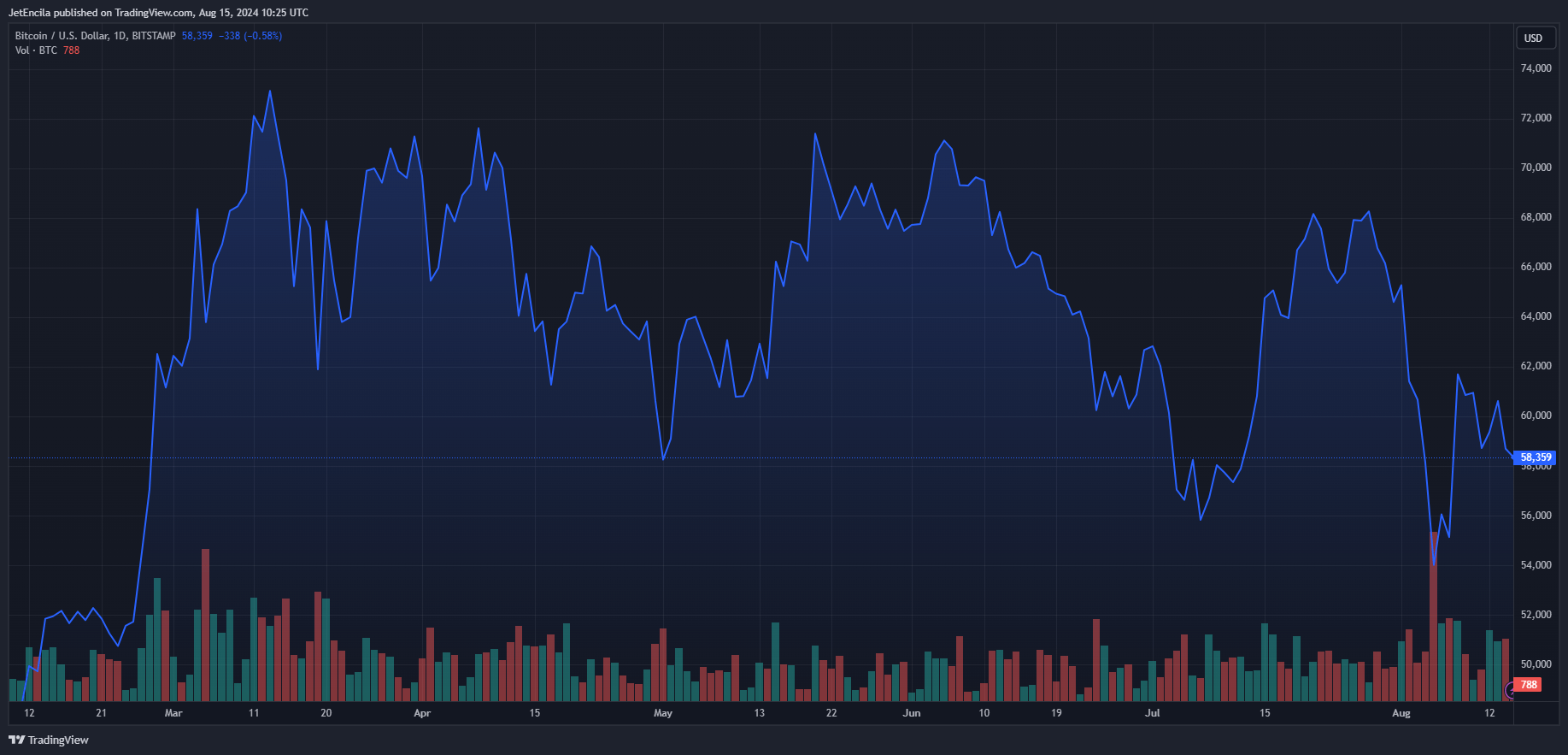Open the USD currency selector
1568x755 pixels.
tap(1534, 38)
